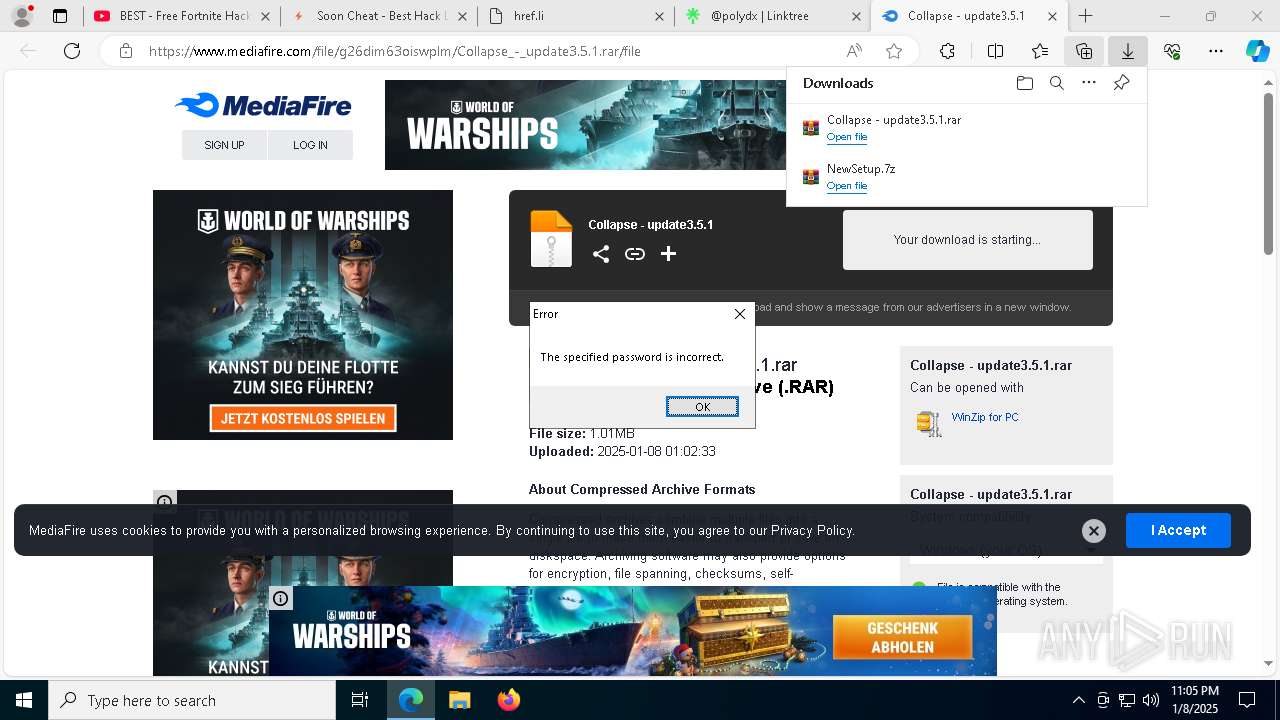This screenshot has height=720, width=1280.
Task: Close the @polydx Linktree tab
Action: pyautogui.click(x=856, y=16)
